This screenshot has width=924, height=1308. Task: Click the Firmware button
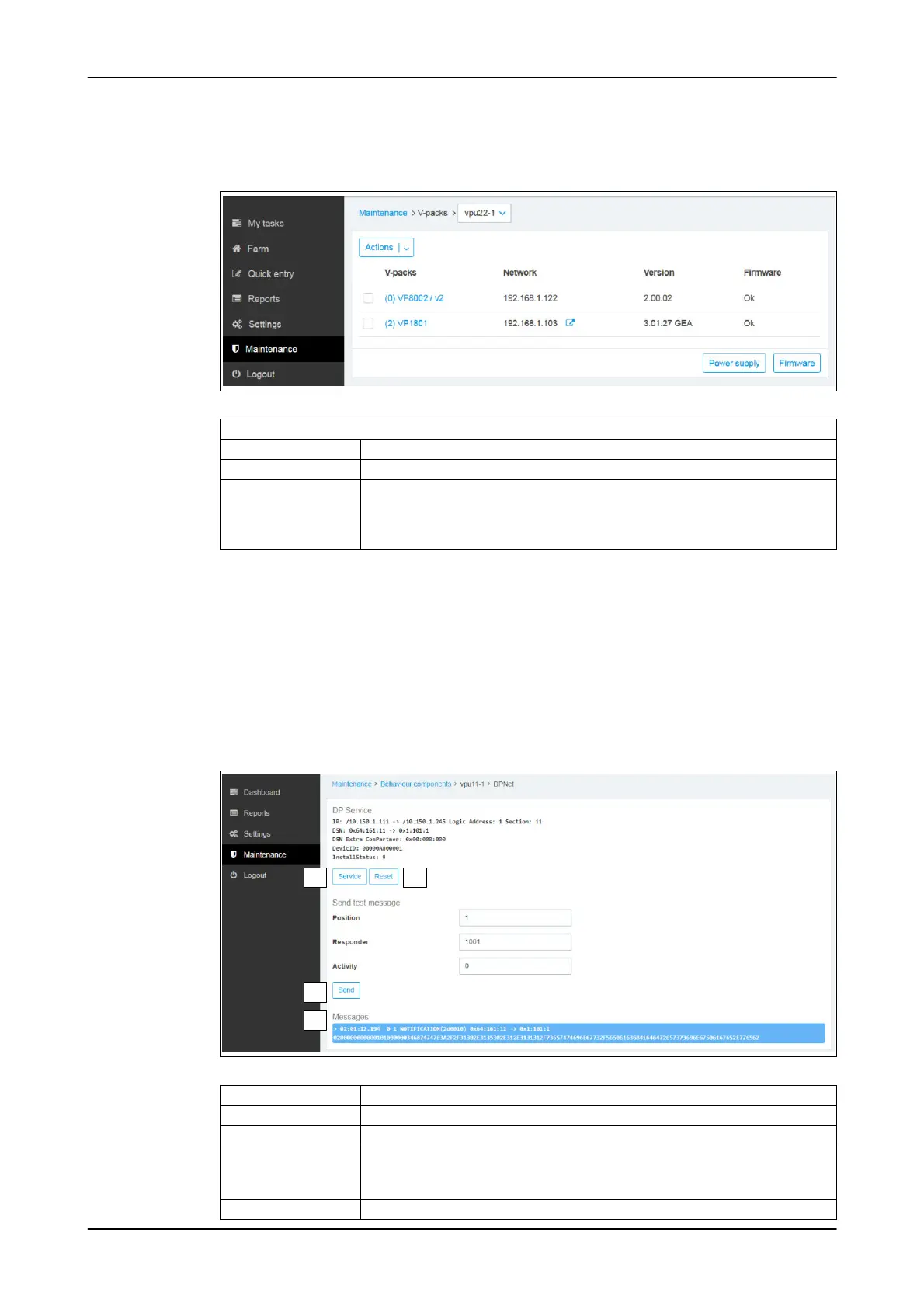(797, 364)
